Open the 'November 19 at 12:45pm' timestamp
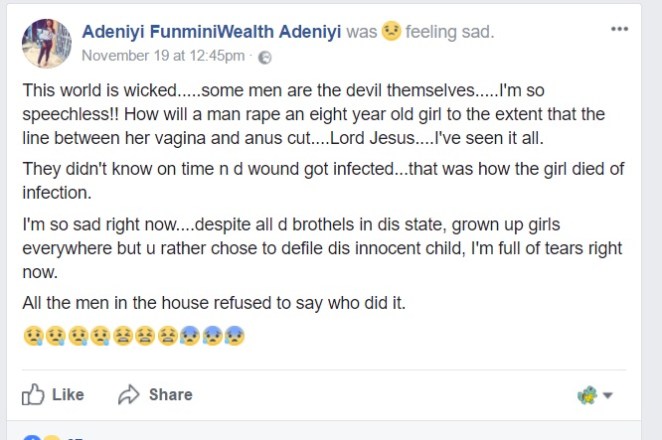 [x=163, y=57]
